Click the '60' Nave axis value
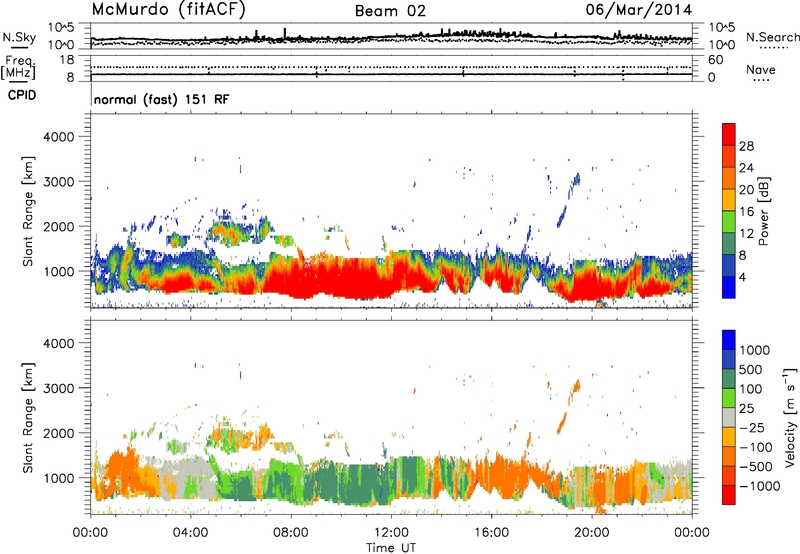The width and height of the screenshot is (800, 554). 715,60
